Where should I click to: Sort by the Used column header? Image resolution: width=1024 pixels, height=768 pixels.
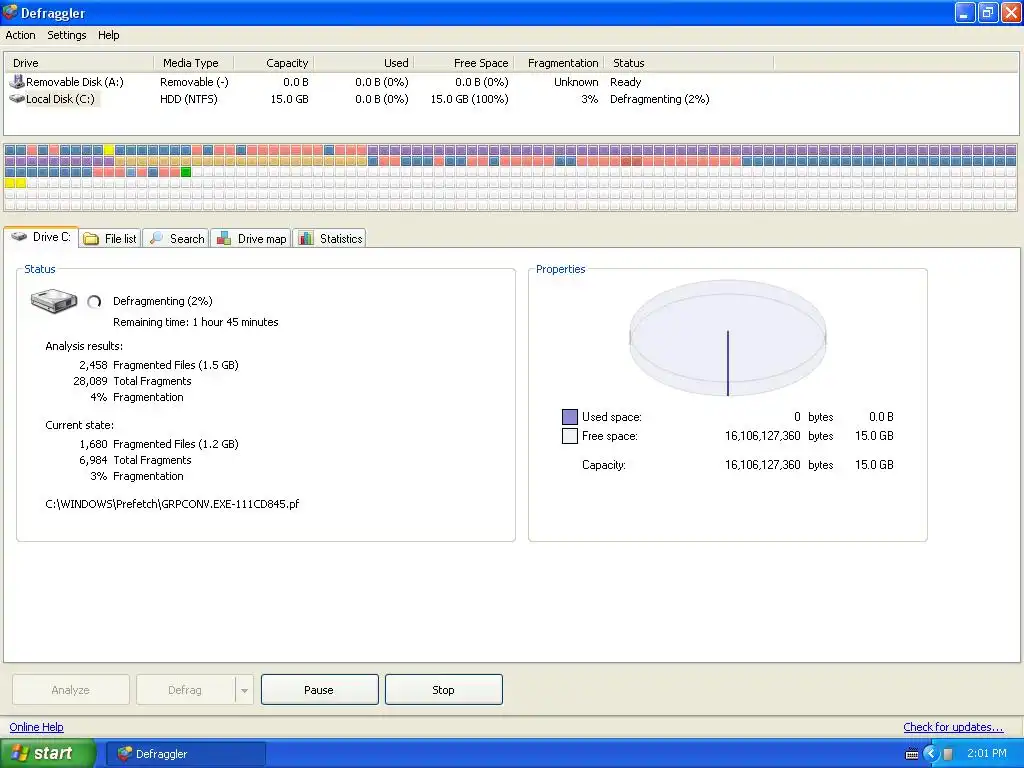coord(363,63)
